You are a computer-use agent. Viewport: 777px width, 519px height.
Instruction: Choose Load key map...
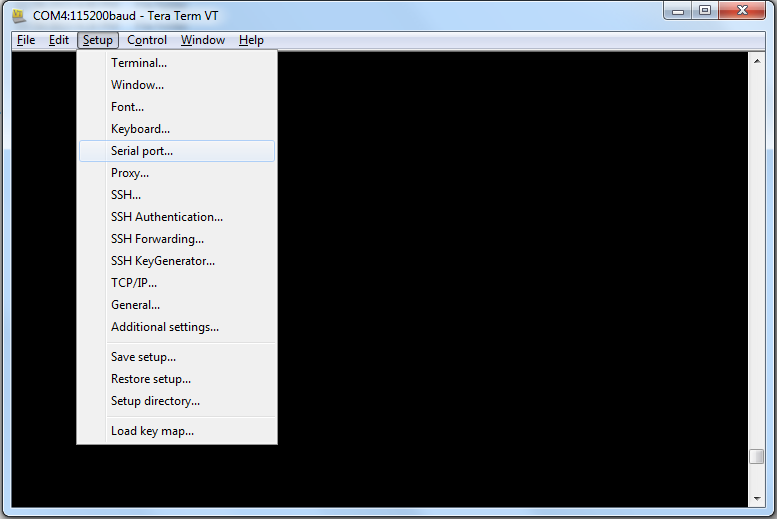(177, 431)
